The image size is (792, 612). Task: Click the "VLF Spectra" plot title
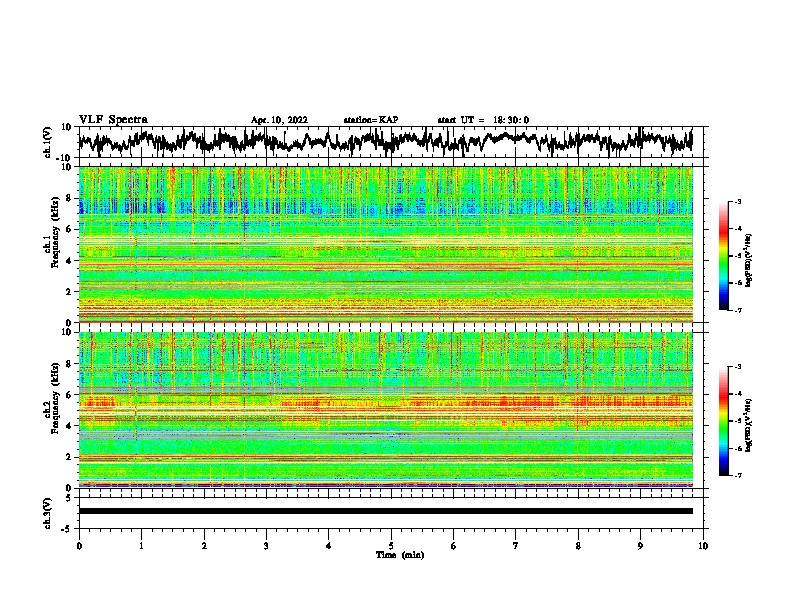pos(113,119)
